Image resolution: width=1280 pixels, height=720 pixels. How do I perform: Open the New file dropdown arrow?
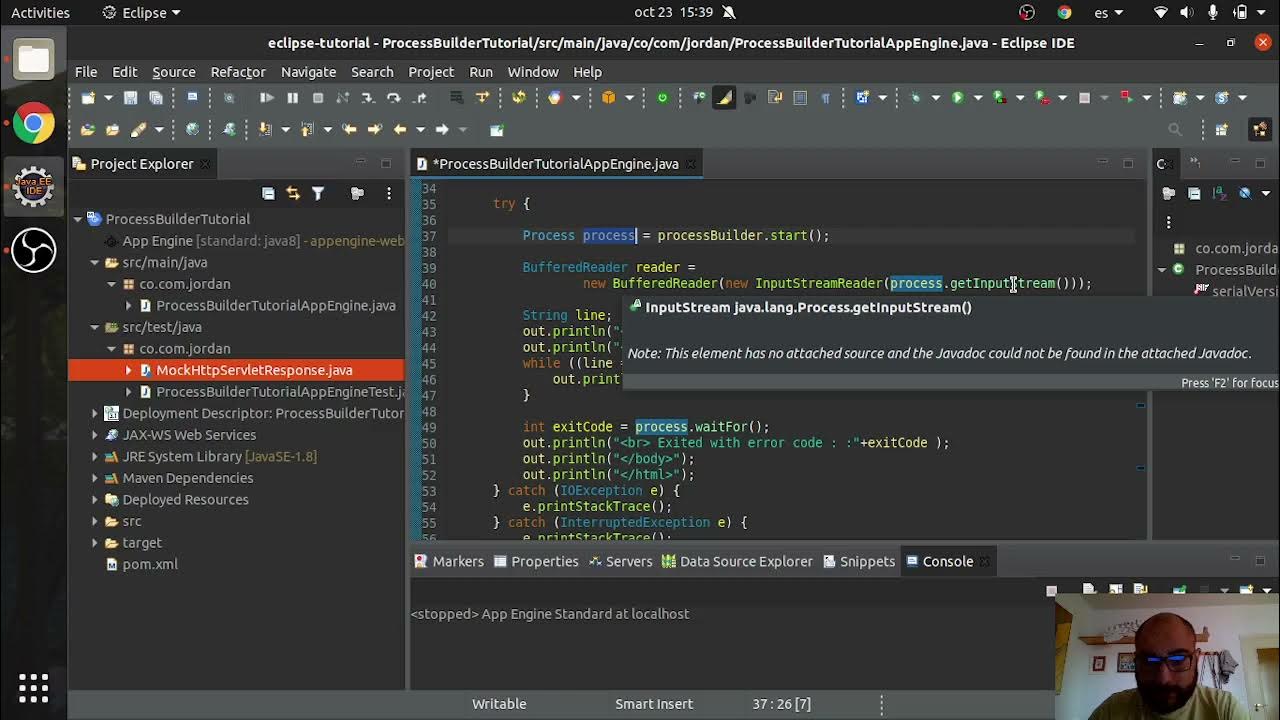point(108,97)
